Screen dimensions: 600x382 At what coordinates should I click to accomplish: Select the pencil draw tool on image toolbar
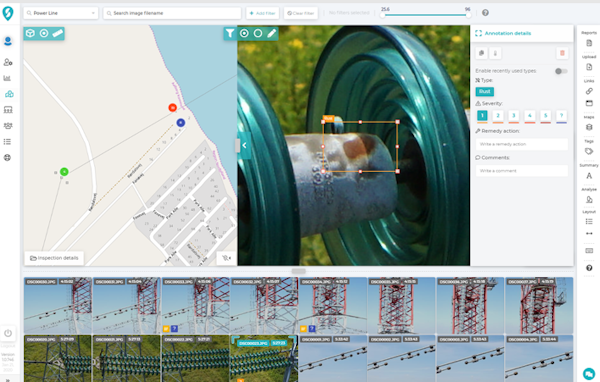(272, 33)
